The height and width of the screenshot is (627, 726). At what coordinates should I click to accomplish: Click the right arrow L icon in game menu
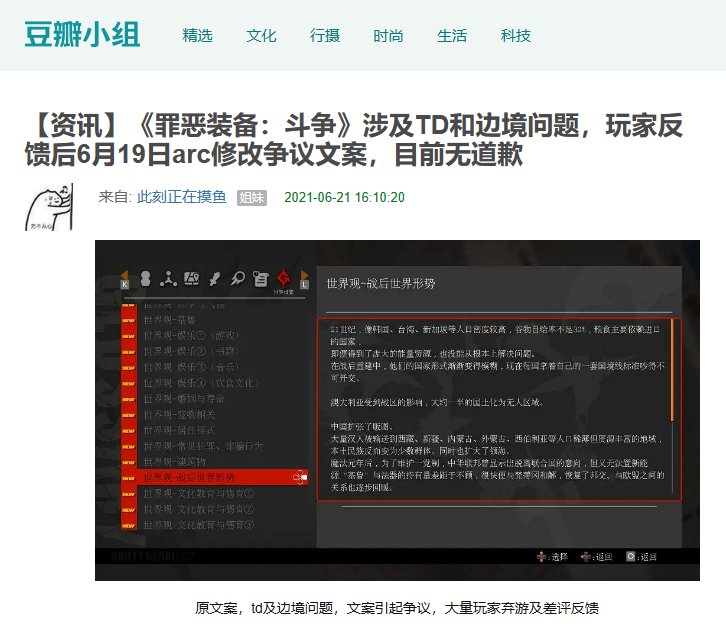(x=304, y=279)
